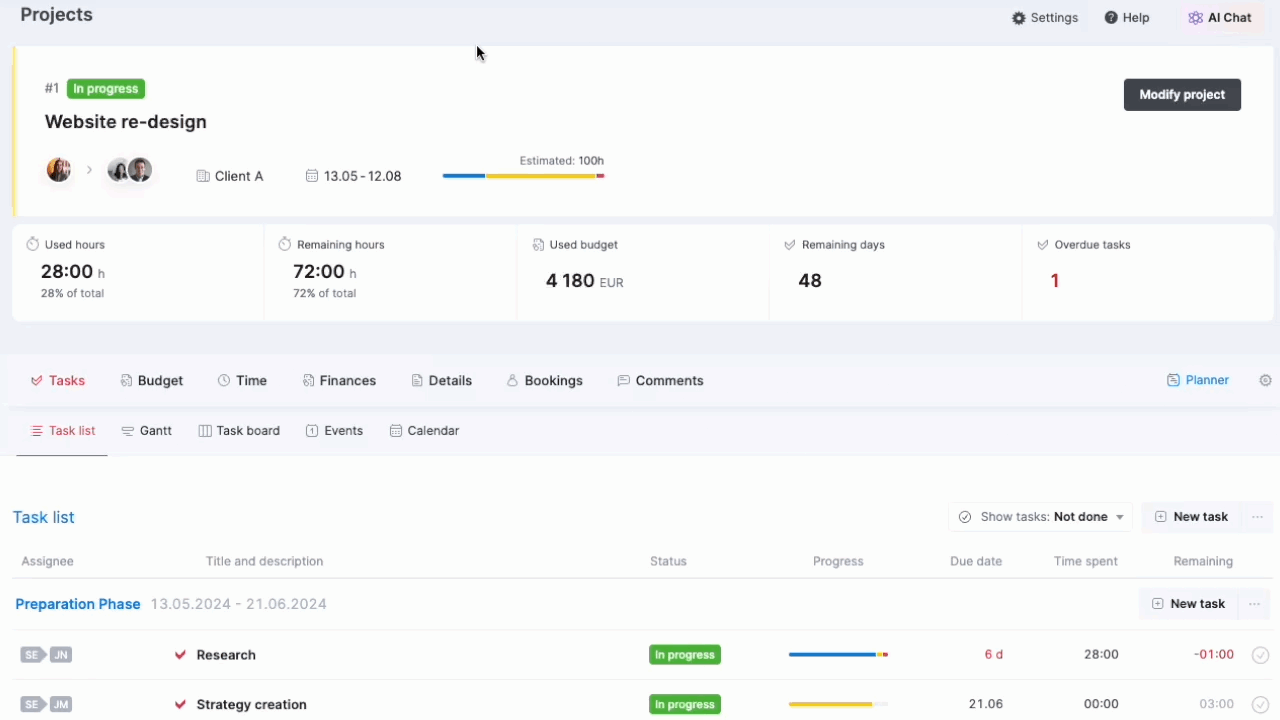Switch to the Time tab
The height and width of the screenshot is (720, 1280).
tap(242, 381)
